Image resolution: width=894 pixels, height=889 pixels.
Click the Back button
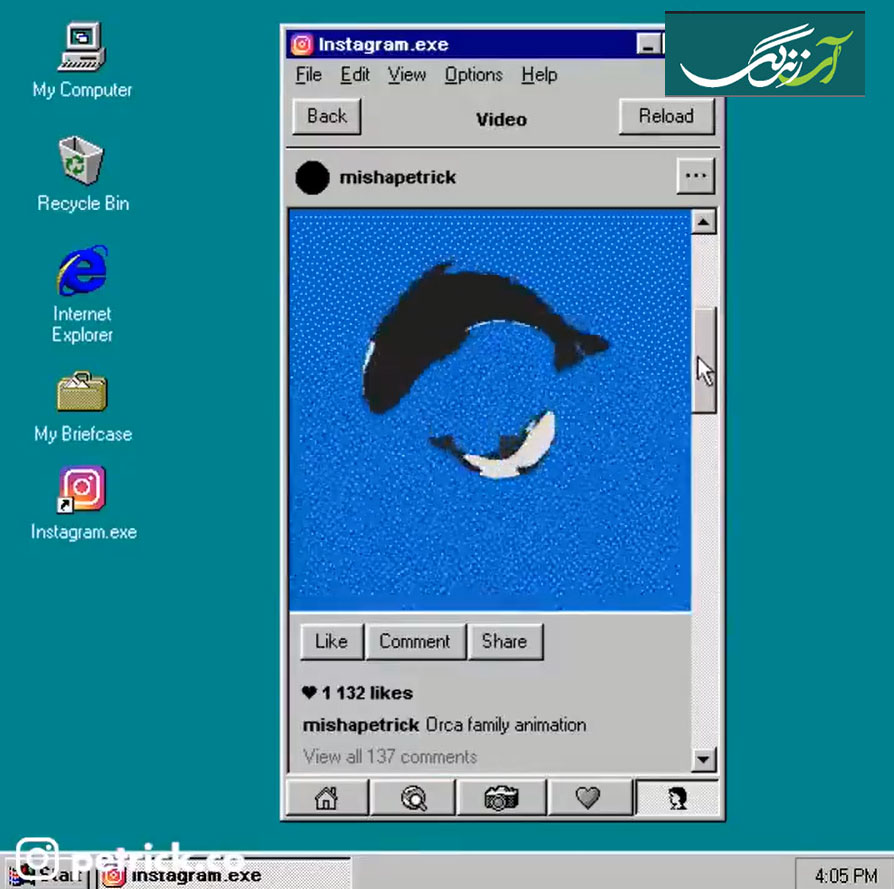point(327,116)
